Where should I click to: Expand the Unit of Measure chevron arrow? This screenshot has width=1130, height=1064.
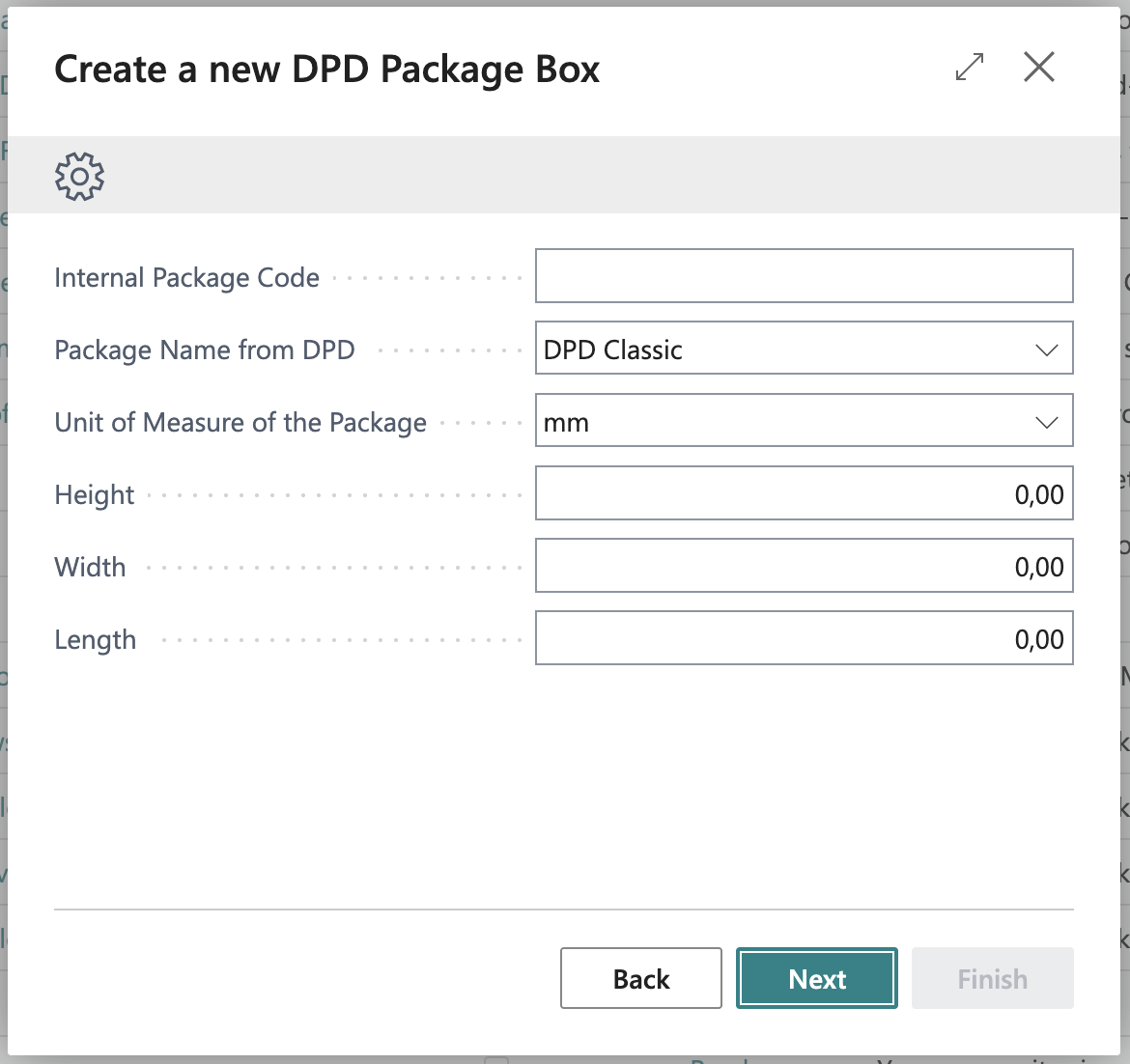(x=1047, y=423)
